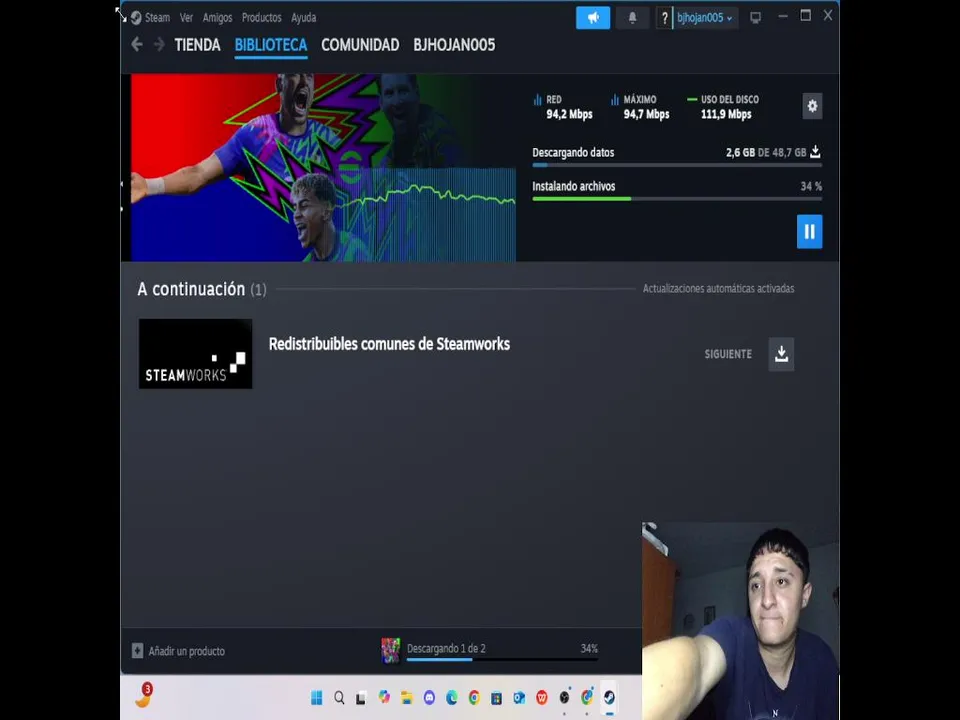Screen dimensions: 960x720
Task: Click the SIGUIENTE label
Action: [x=728, y=354]
